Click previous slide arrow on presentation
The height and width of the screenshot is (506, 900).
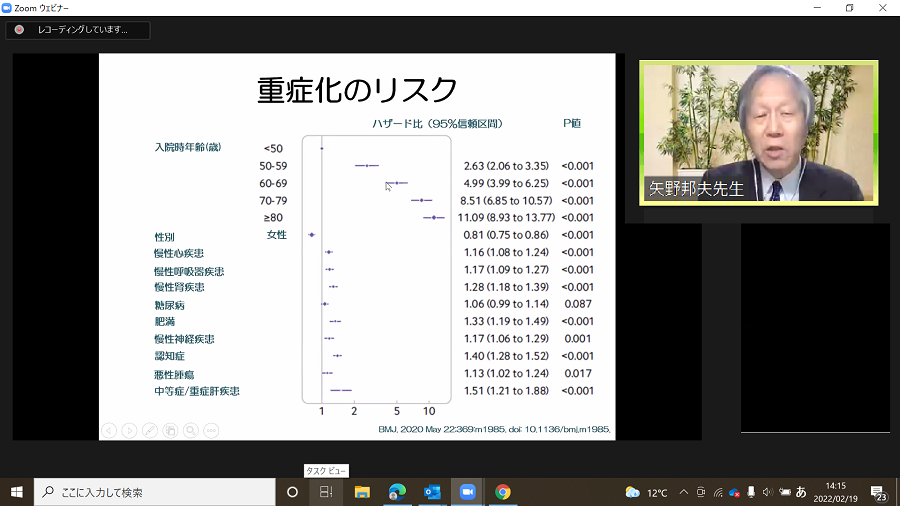click(109, 430)
